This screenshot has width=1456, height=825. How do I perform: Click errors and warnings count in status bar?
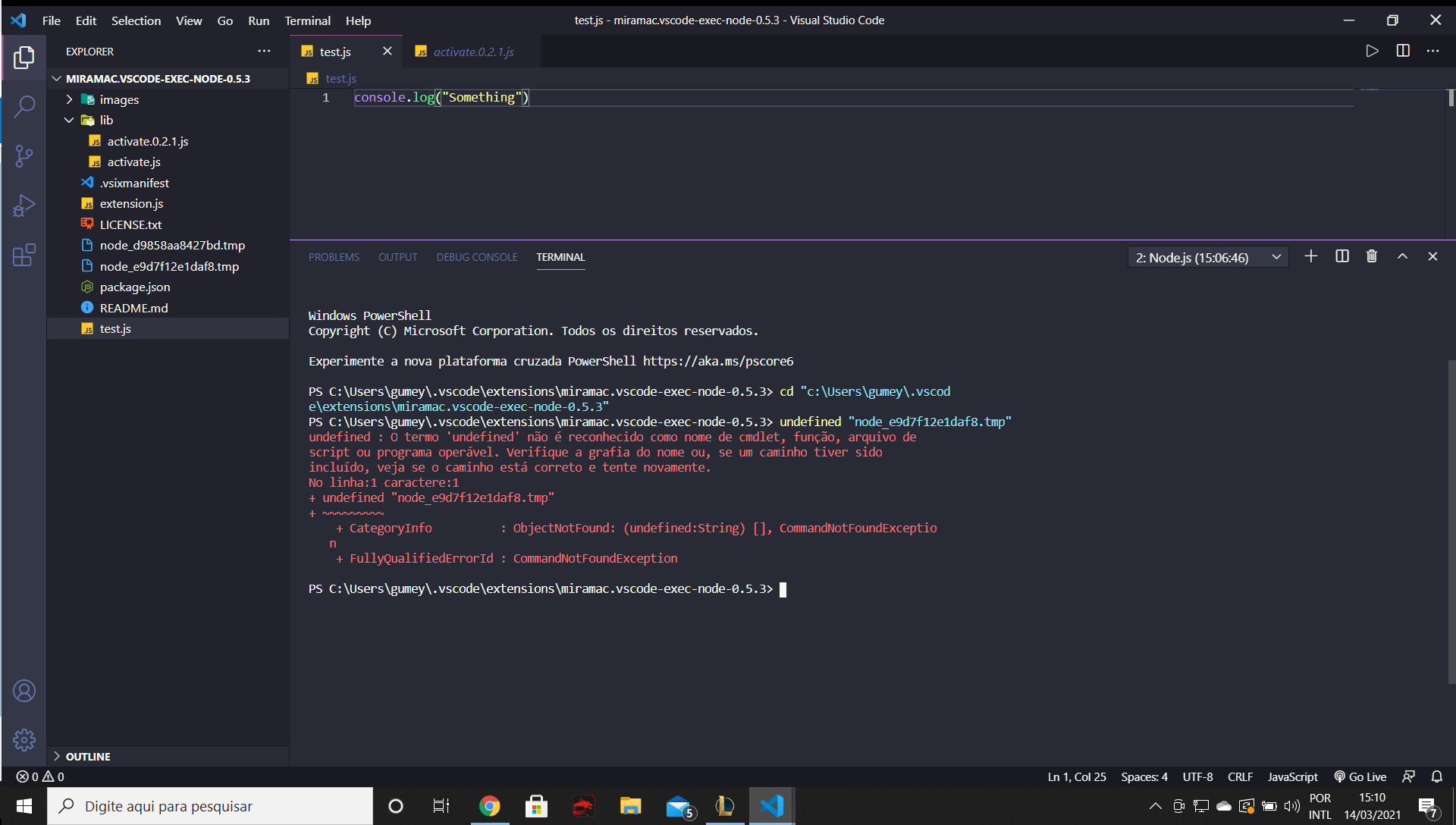[40, 776]
